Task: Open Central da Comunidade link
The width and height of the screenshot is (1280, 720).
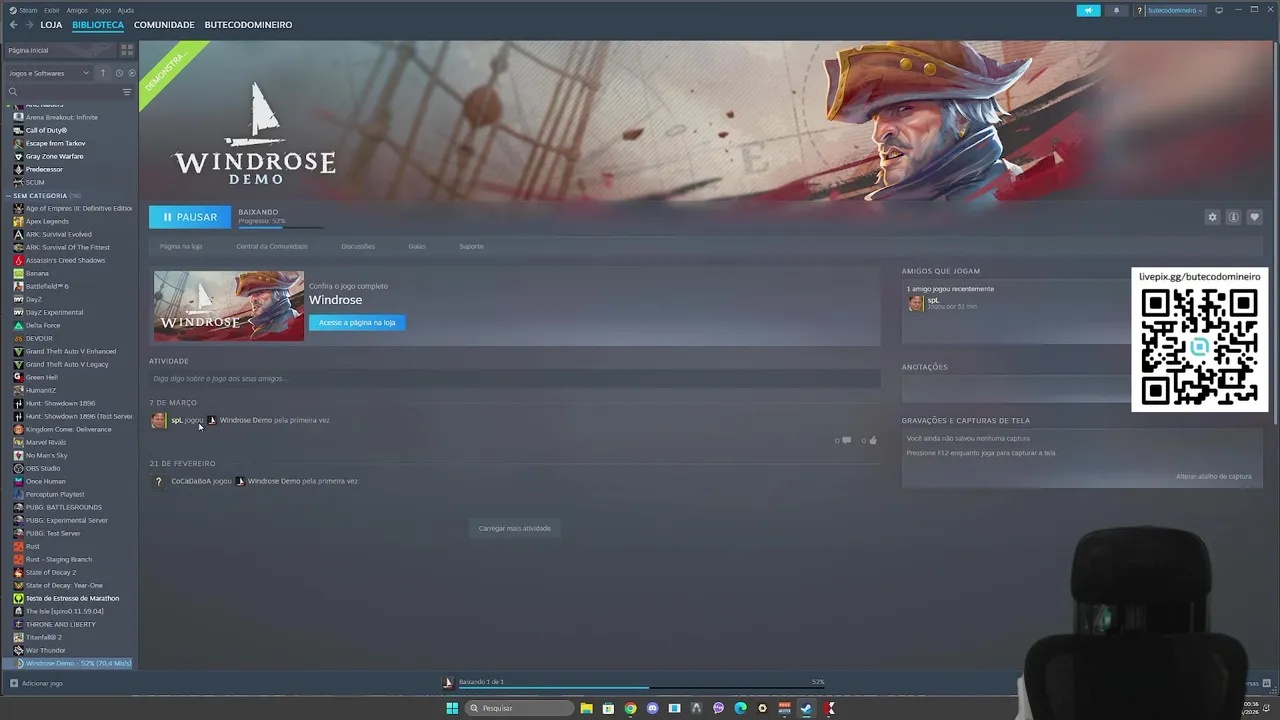Action: pos(272,246)
